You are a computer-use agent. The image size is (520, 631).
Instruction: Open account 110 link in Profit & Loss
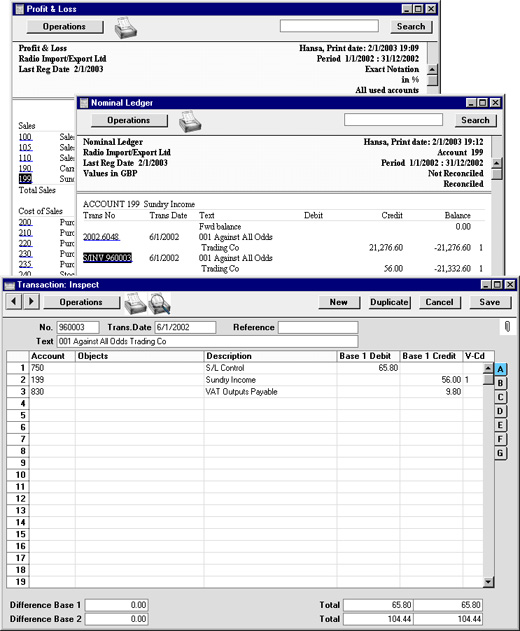click(25, 158)
